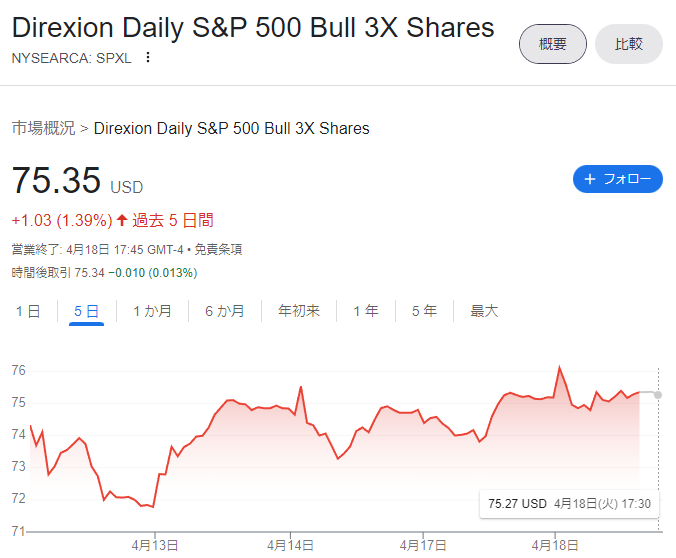Viewport: 676px width, 558px height.
Task: Open the 市場概況 breadcrumb link
Action: pyautogui.click(x=44, y=128)
